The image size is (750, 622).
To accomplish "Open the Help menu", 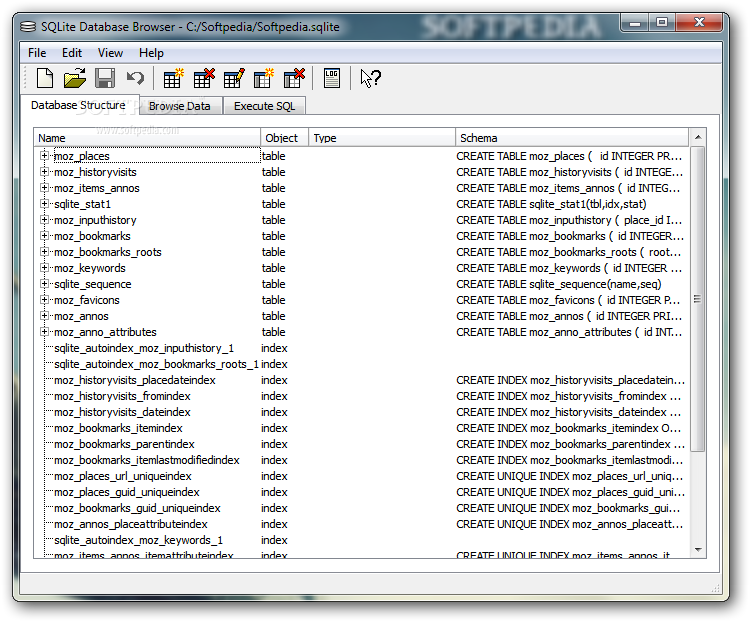I will (x=151, y=53).
